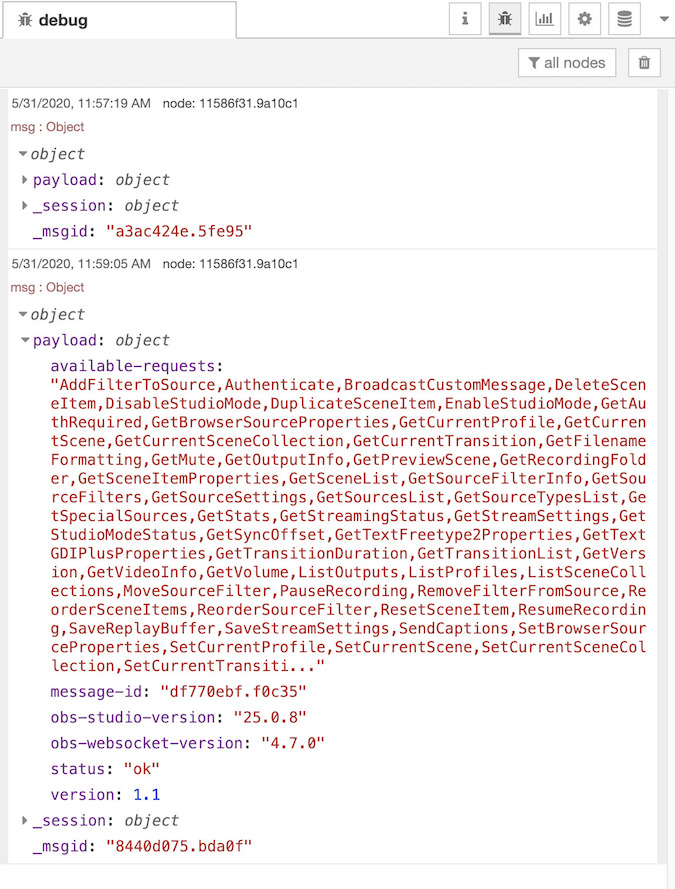Click the filter funnel icon
Viewport: 675px width, 889px height.
pos(537,62)
